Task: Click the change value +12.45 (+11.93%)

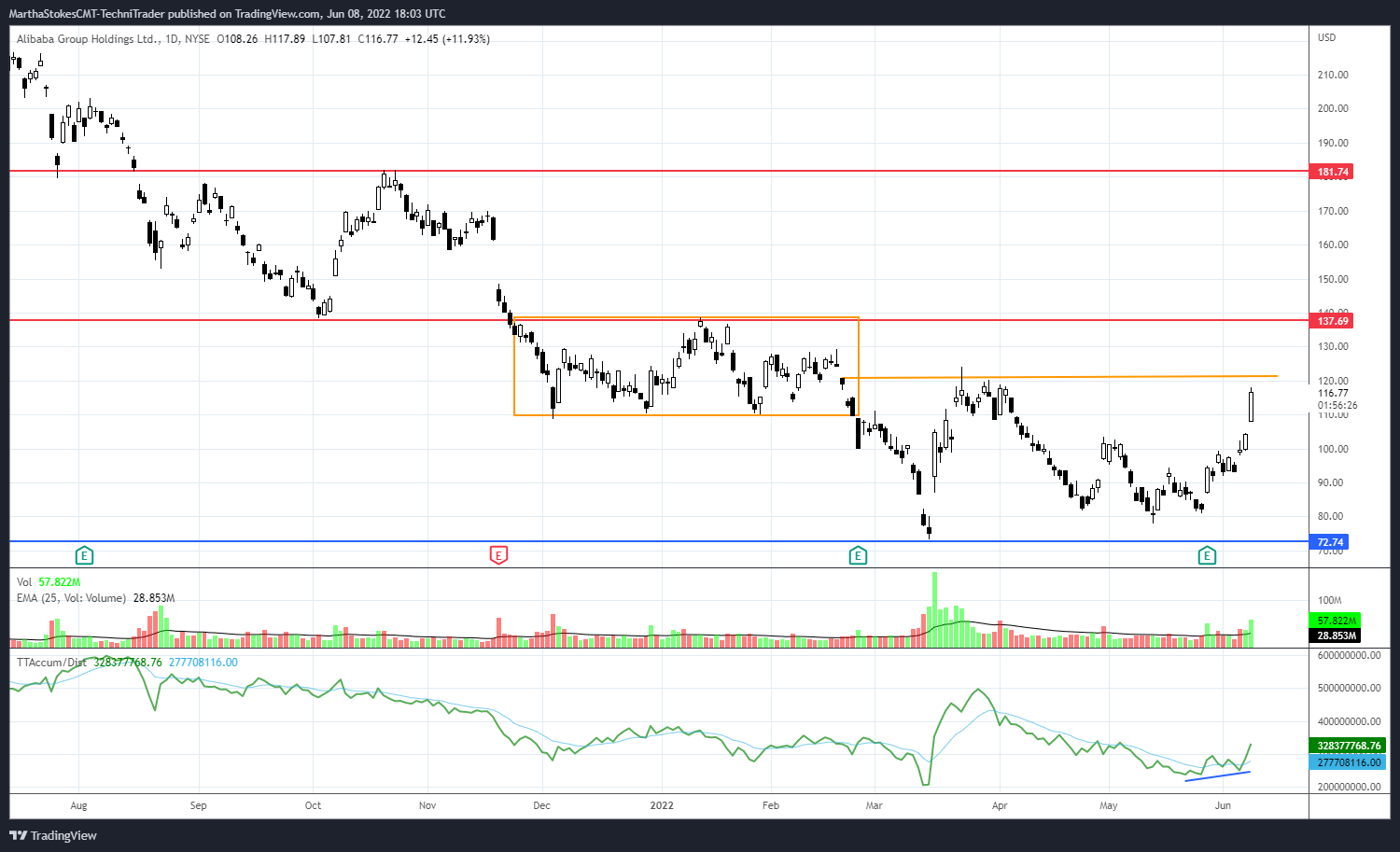Action: click(447, 39)
